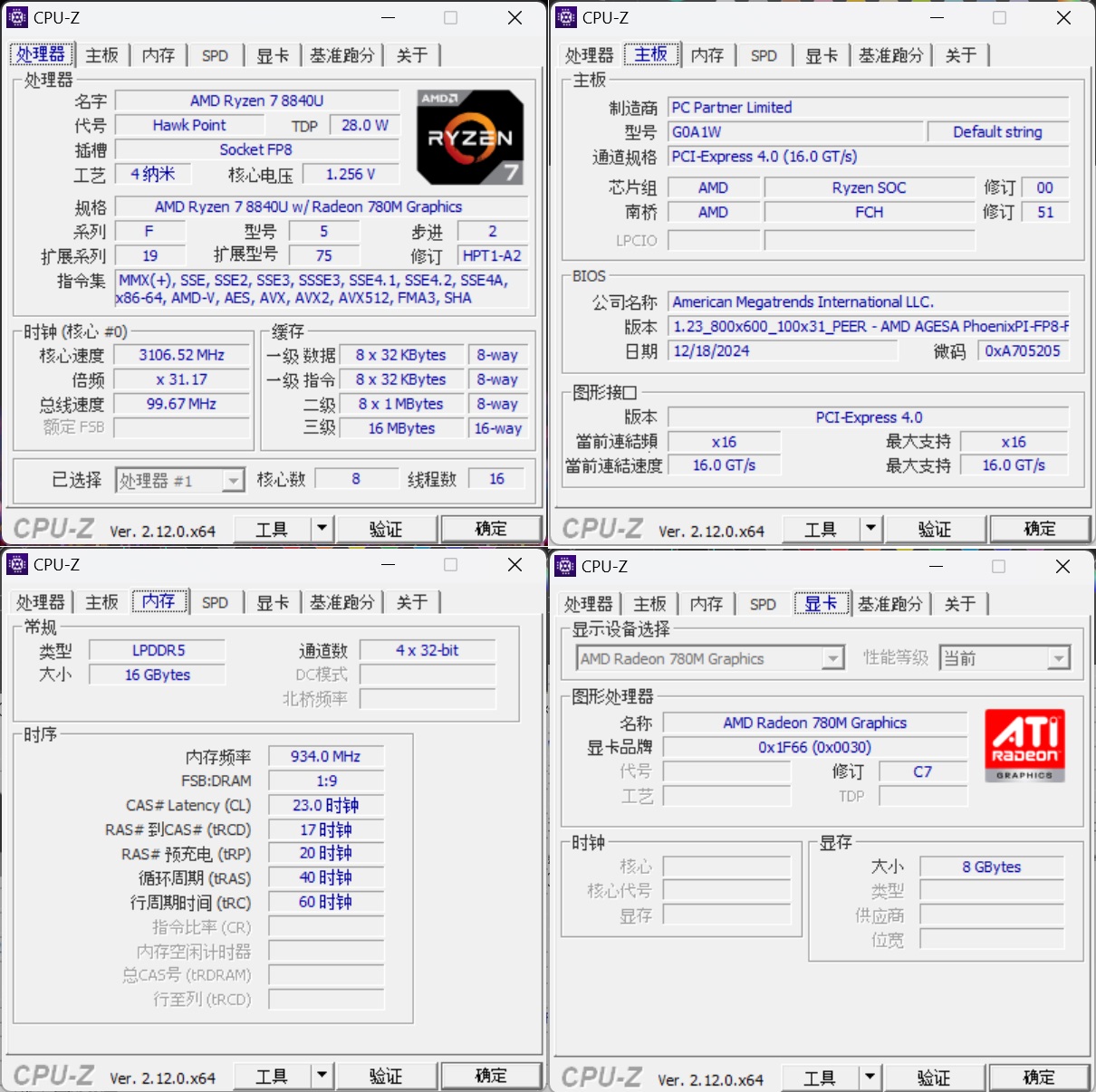This screenshot has width=1096, height=1092.
Task: Open 显卡 tab in the mainboard window
Action: tap(822, 55)
